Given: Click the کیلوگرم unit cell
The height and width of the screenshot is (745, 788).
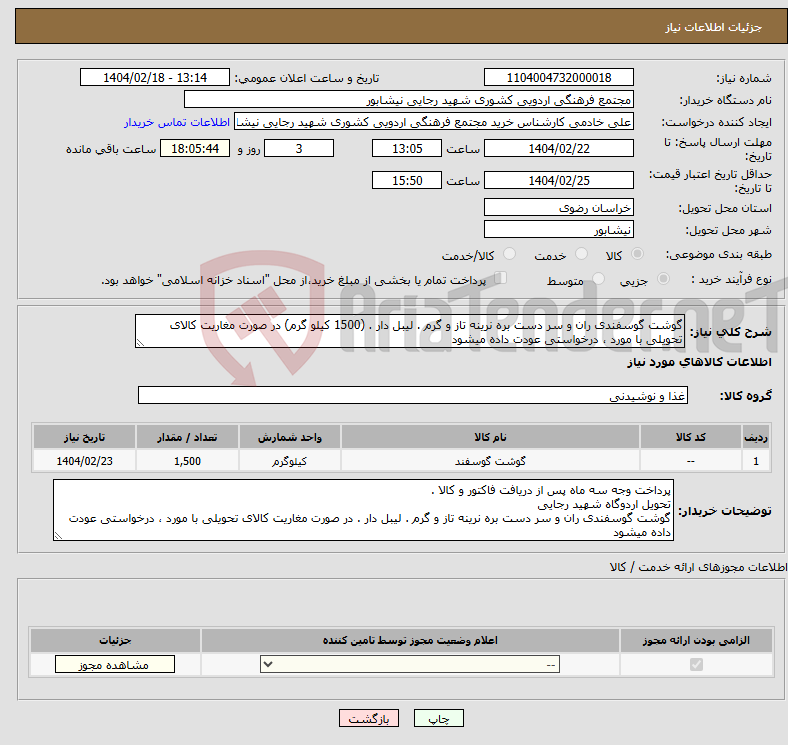Looking at the screenshot, I should tap(290, 461).
